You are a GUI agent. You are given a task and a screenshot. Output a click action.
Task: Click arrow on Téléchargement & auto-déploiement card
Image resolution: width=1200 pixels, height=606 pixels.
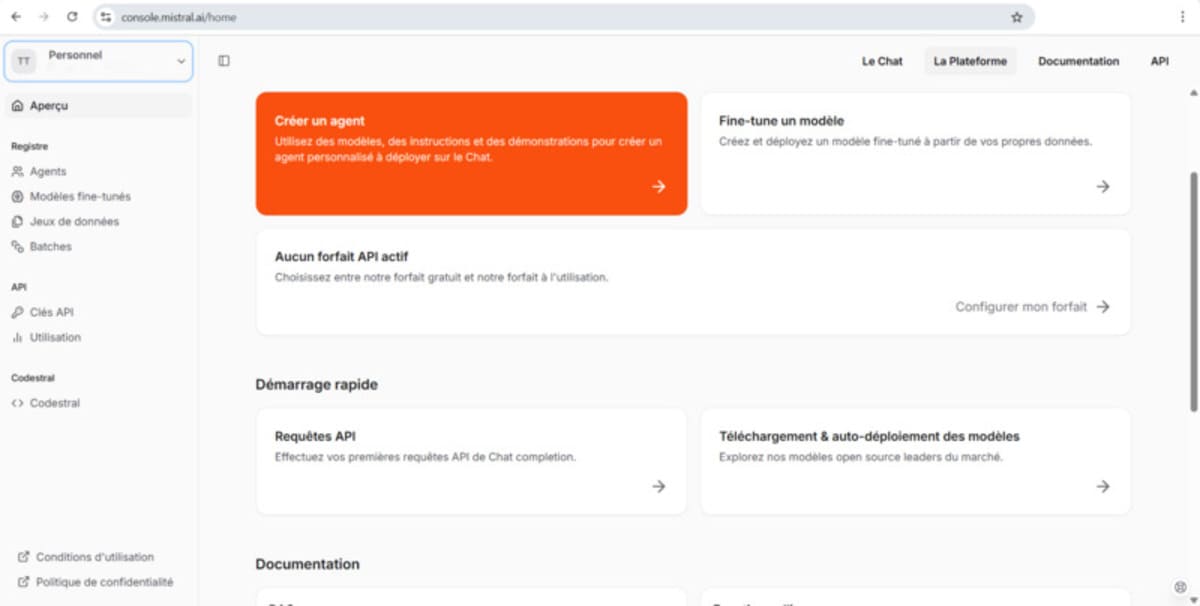pyautogui.click(x=1102, y=487)
